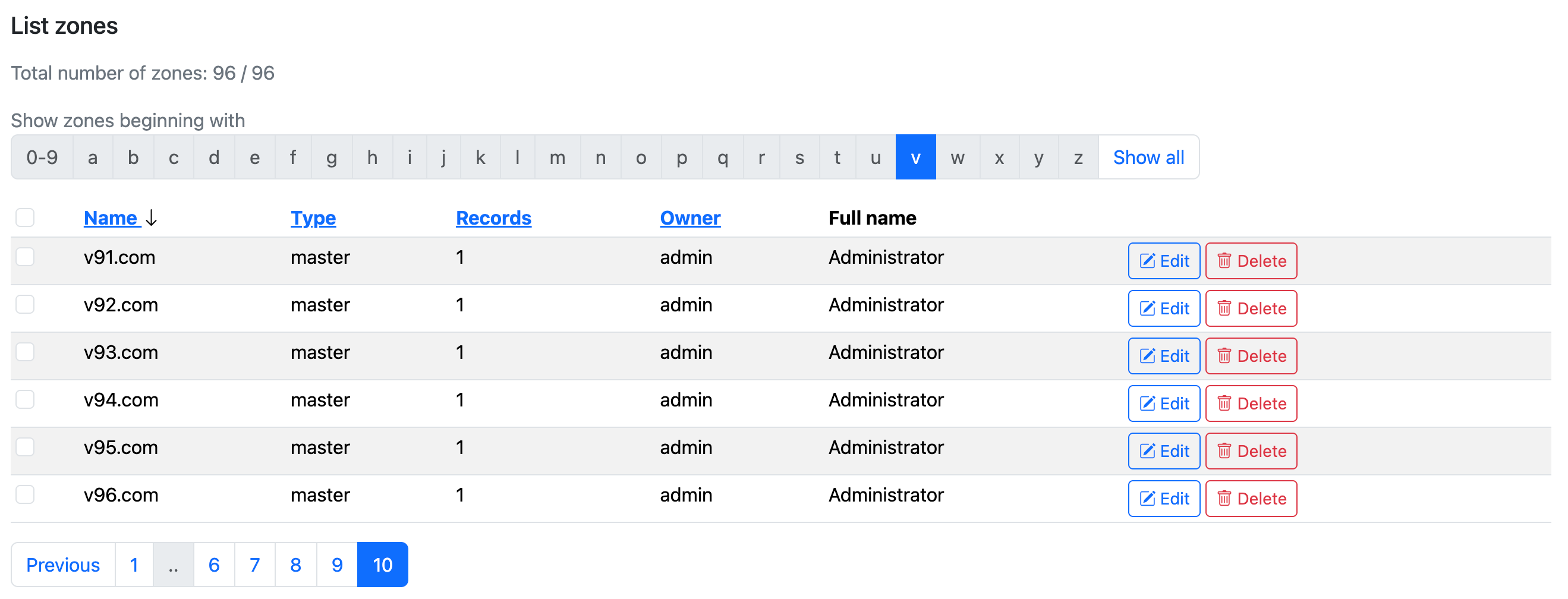Edit the v92.com zone
The image size is (1568, 599).
1163,308
